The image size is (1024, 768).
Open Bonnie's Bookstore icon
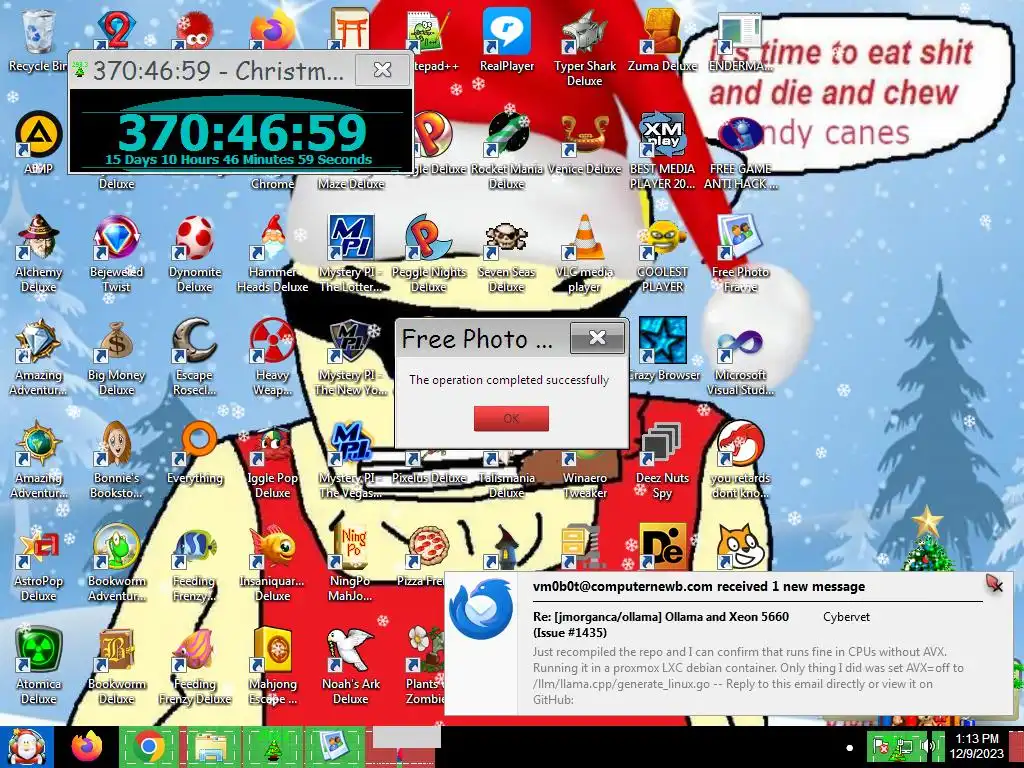116,460
